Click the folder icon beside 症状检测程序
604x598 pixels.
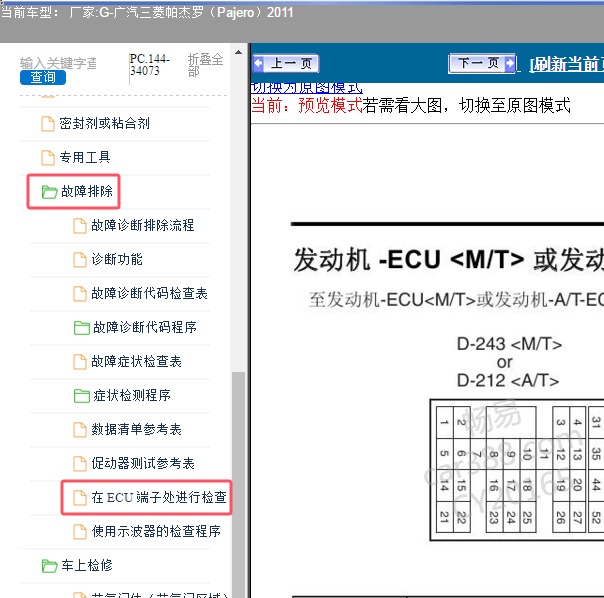point(81,396)
